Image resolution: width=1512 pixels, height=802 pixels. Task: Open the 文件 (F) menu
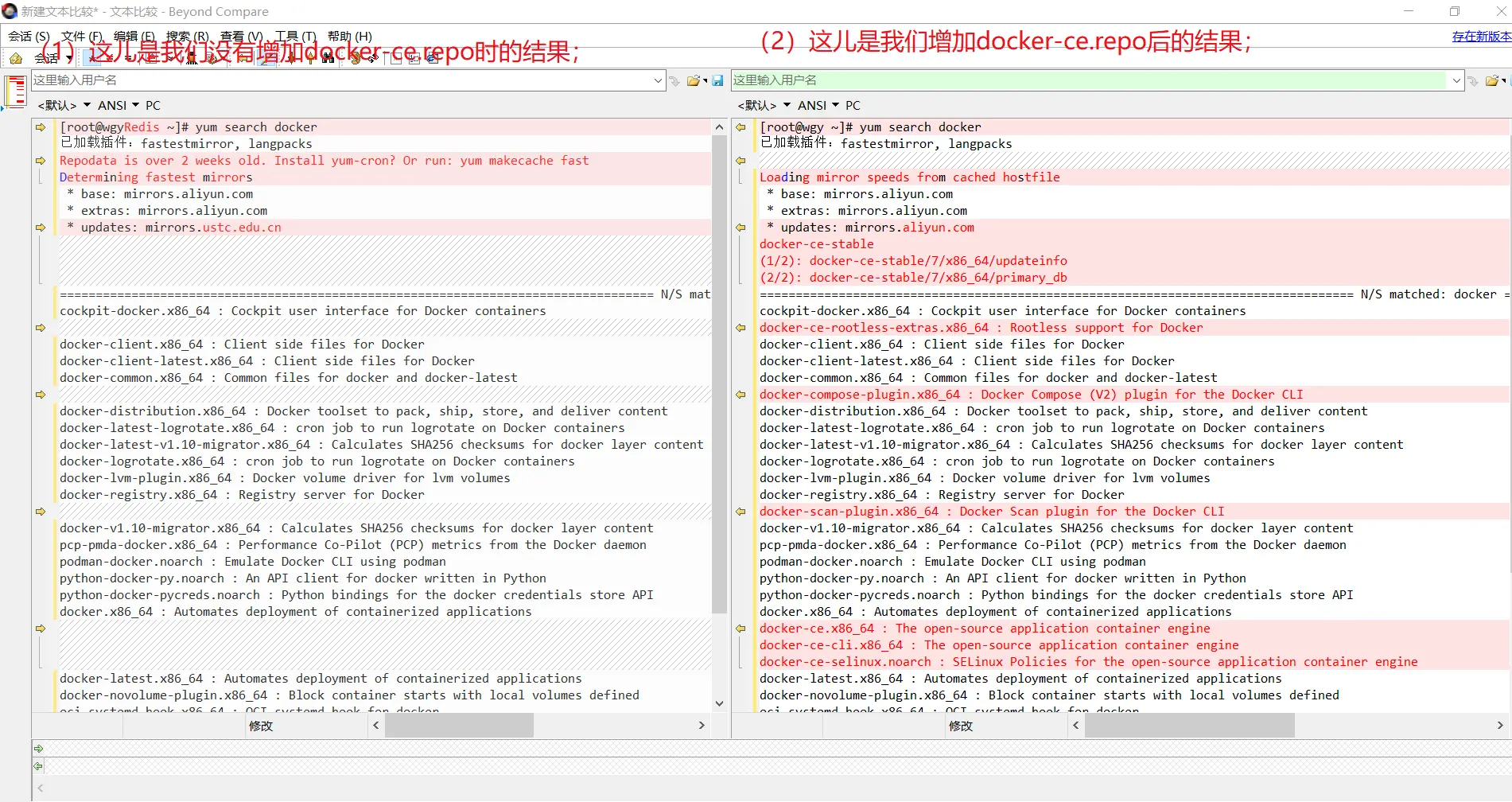coord(82,37)
